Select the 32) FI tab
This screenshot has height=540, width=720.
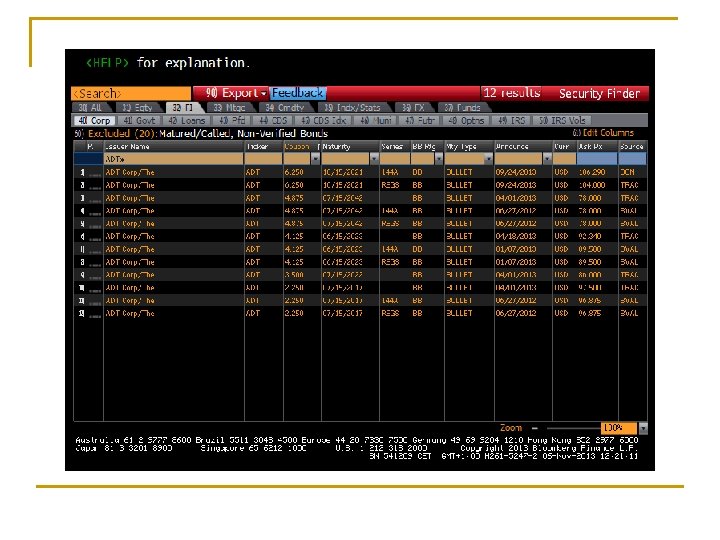coord(183,107)
